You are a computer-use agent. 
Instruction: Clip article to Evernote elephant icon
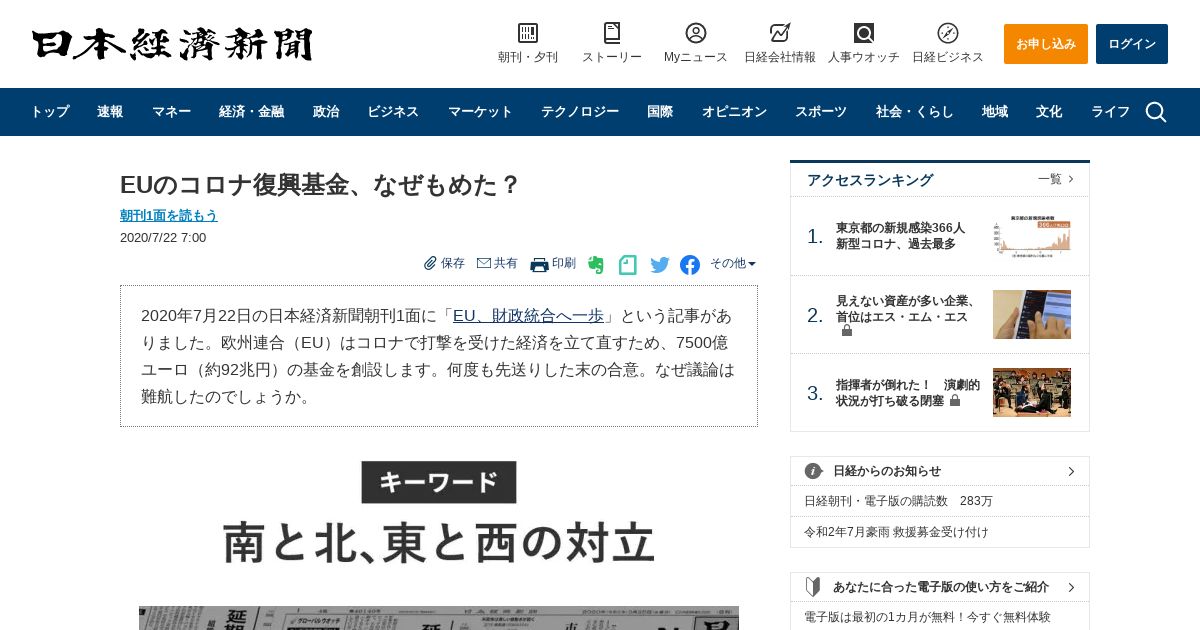(596, 265)
